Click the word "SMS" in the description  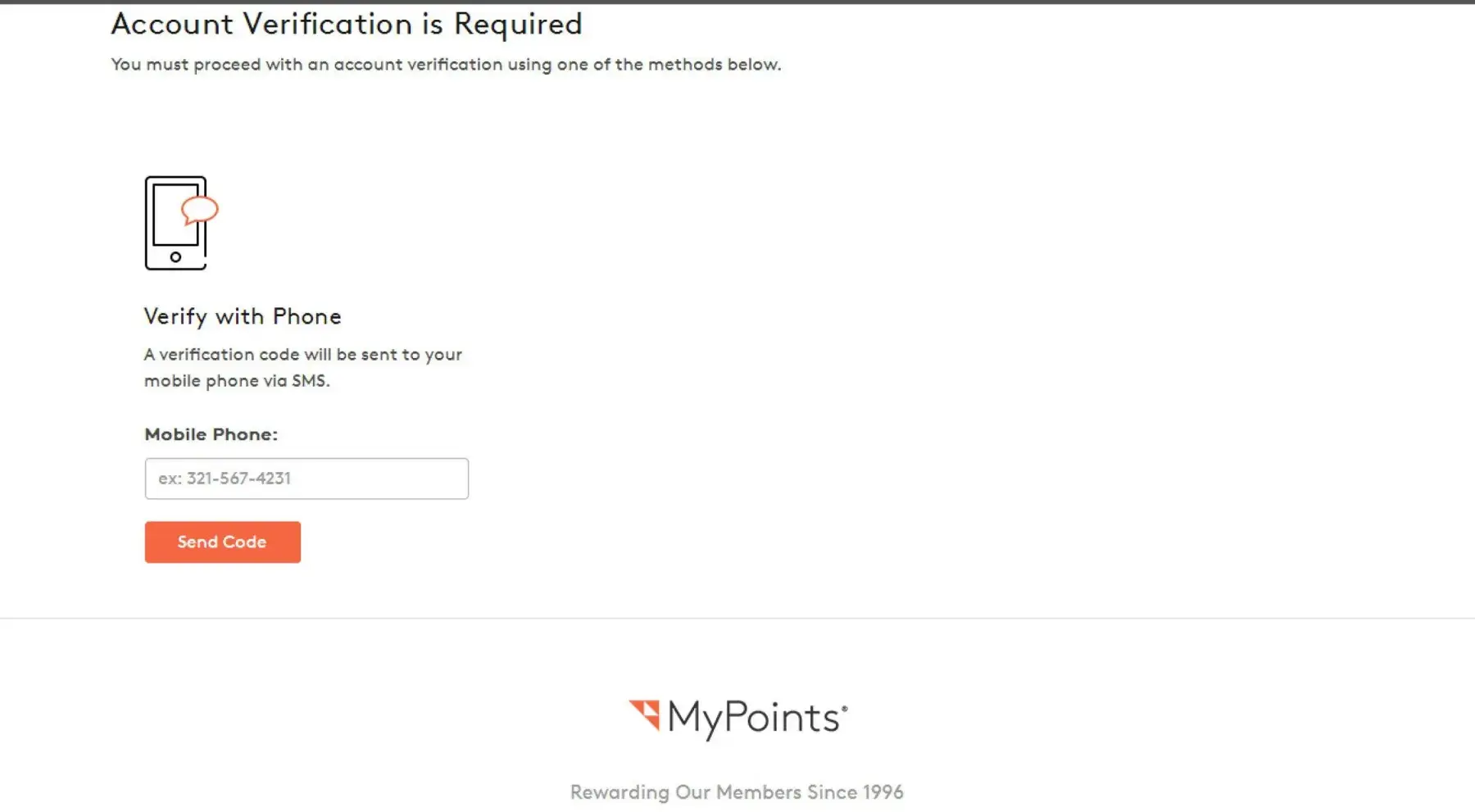click(x=309, y=381)
